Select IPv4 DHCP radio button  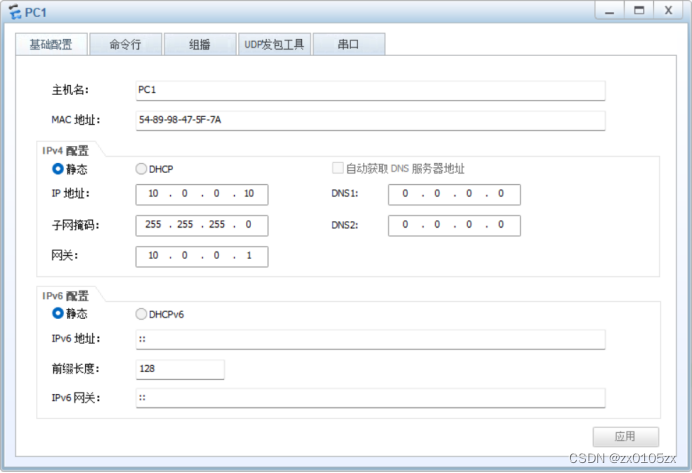(141, 169)
